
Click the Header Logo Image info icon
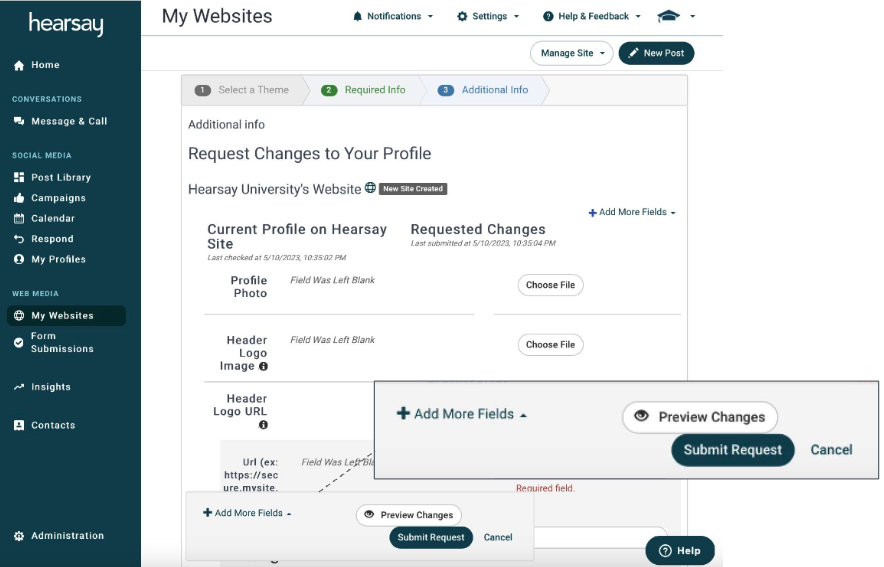click(263, 366)
